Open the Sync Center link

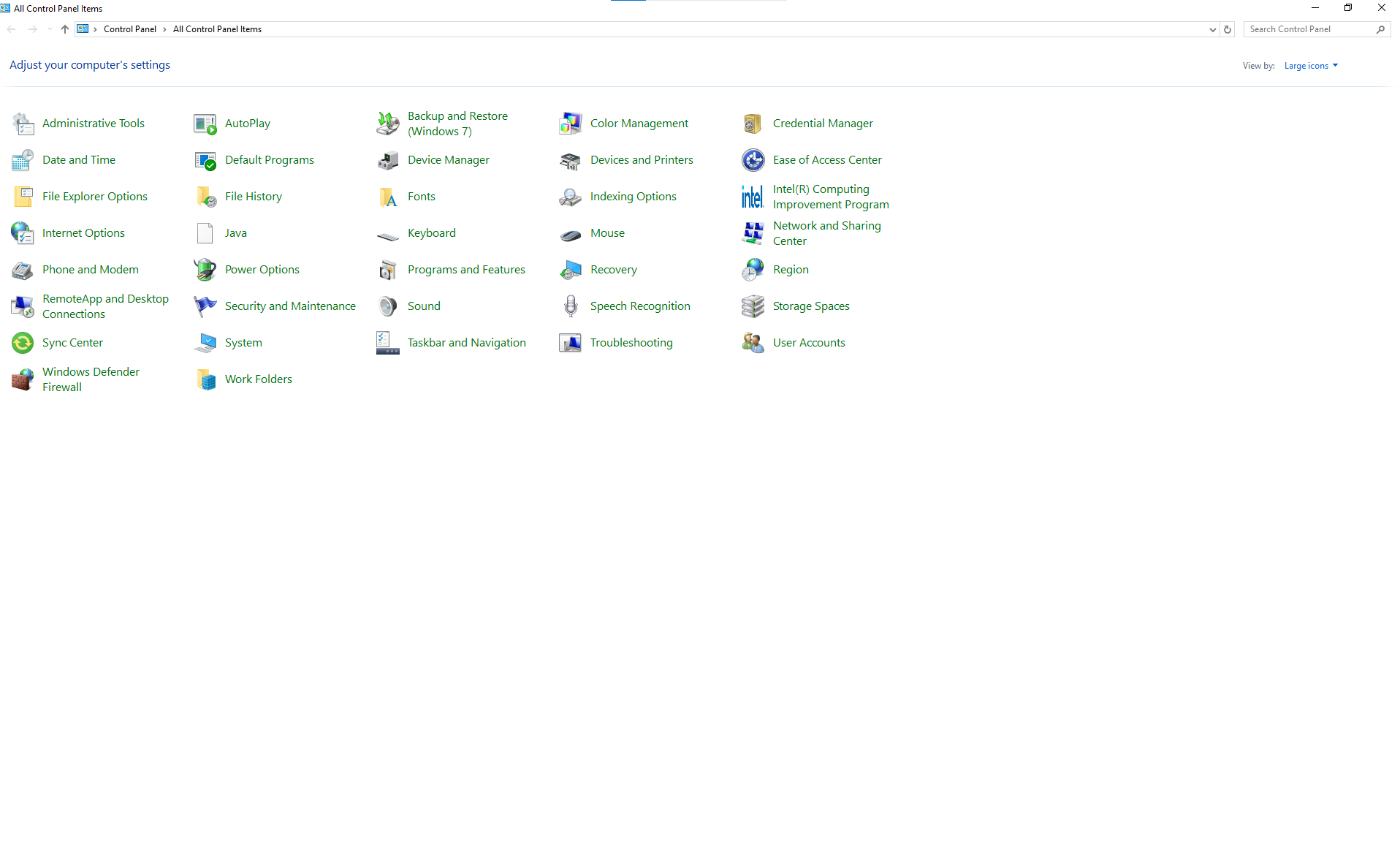[x=72, y=343]
